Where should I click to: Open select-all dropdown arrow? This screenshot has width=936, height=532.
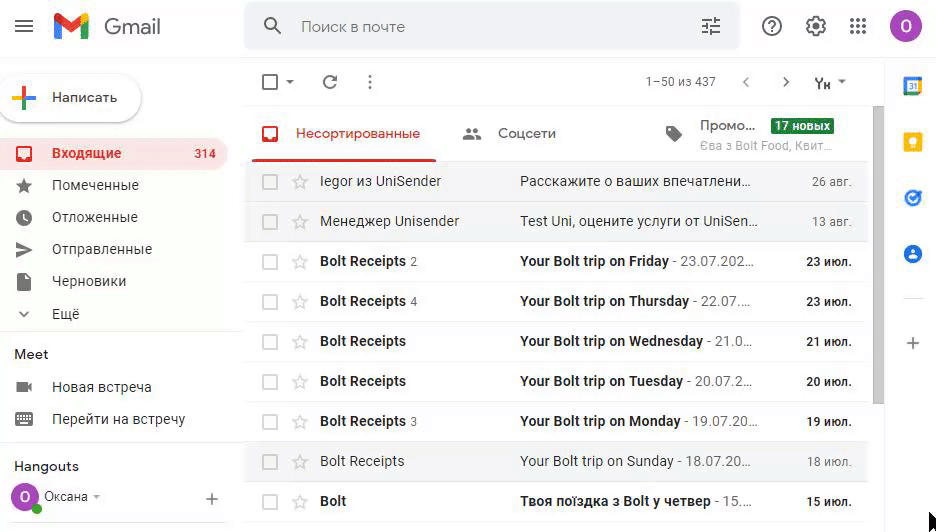(290, 82)
